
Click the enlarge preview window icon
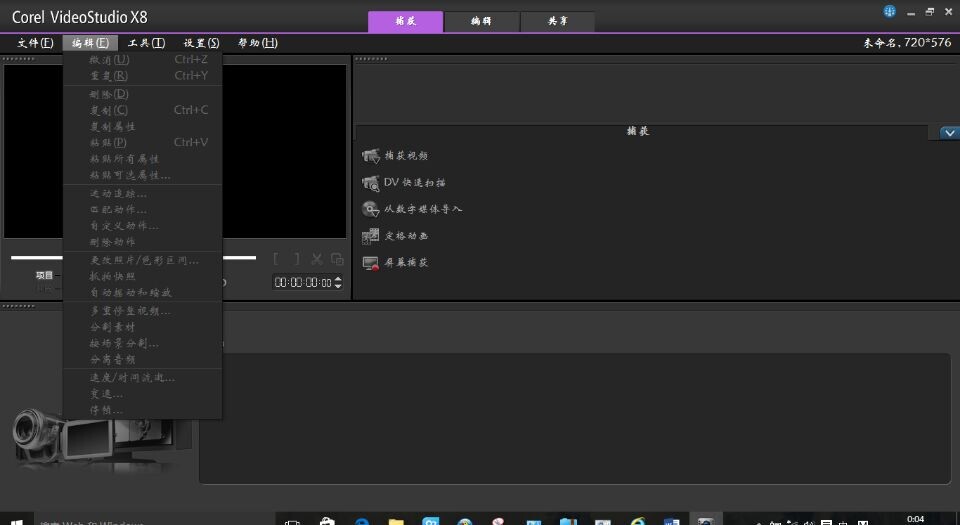[337, 259]
